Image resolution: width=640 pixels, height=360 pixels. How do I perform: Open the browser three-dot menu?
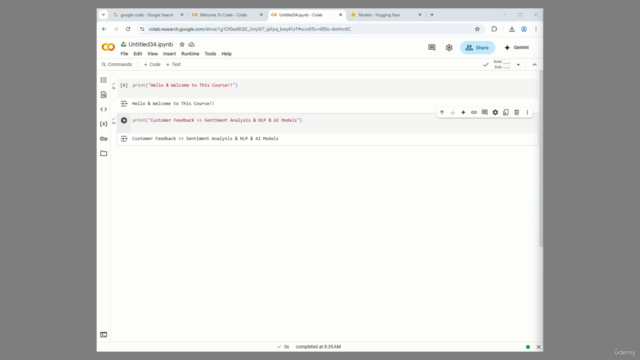point(536,29)
